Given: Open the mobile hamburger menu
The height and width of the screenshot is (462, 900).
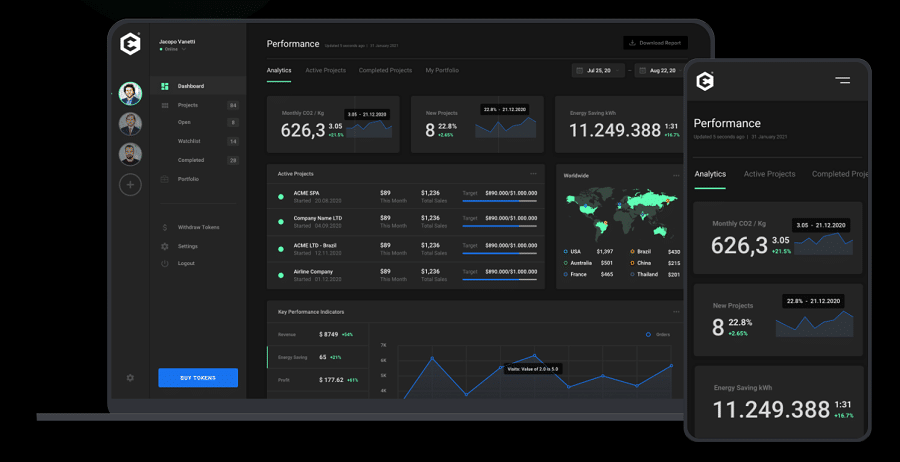Looking at the screenshot, I should [842, 80].
